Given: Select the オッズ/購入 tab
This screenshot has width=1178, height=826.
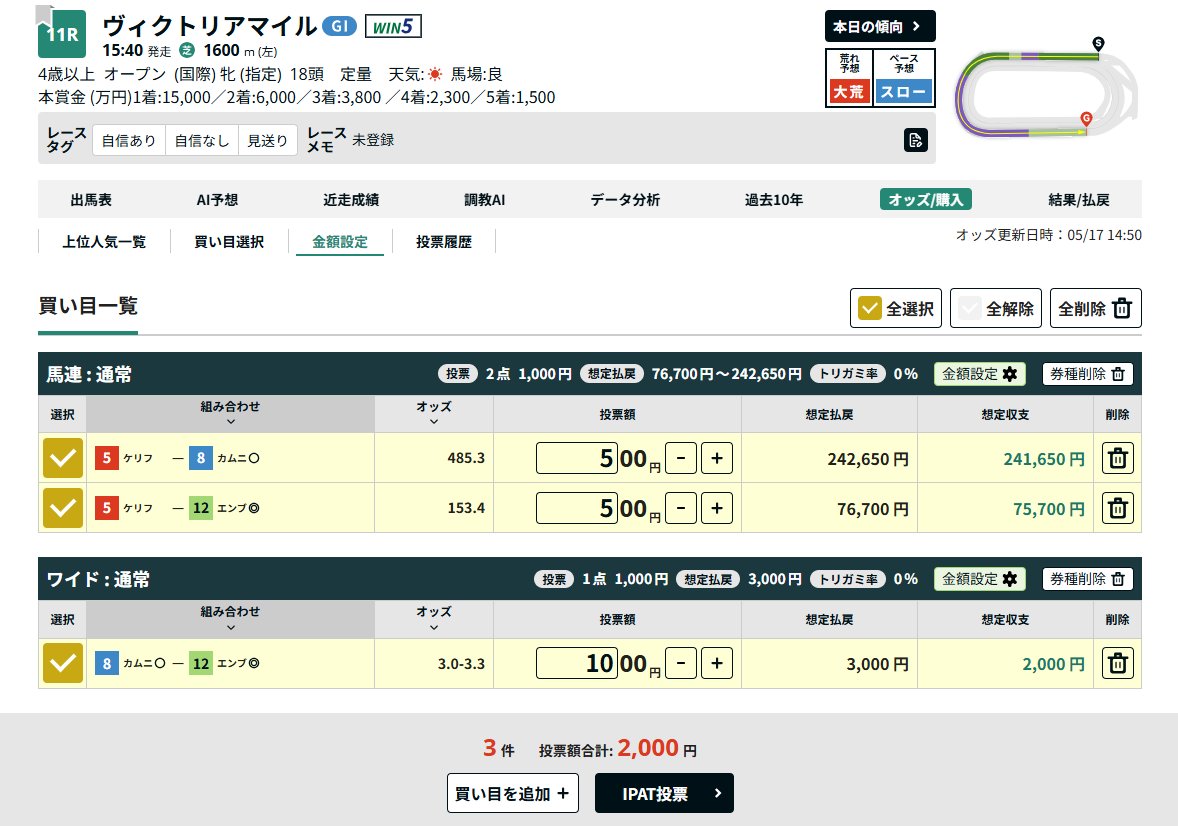Looking at the screenshot, I should (926, 199).
